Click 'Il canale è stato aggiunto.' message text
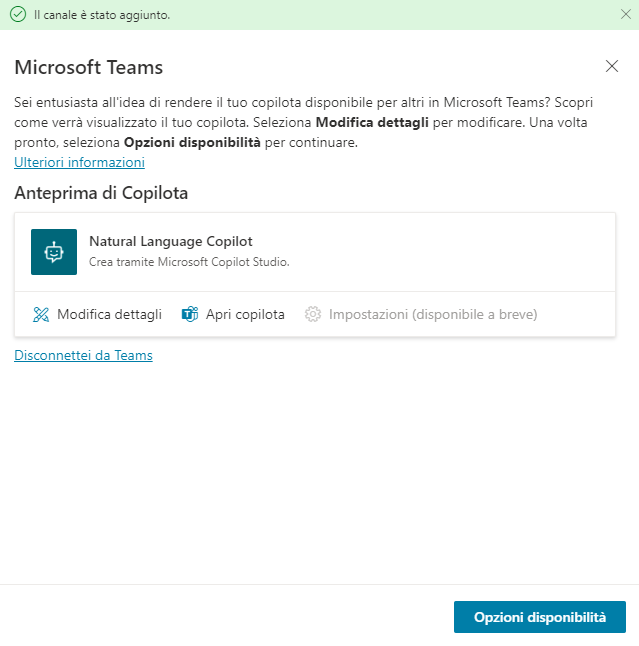Viewport: 639px width, 646px height. [102, 15]
